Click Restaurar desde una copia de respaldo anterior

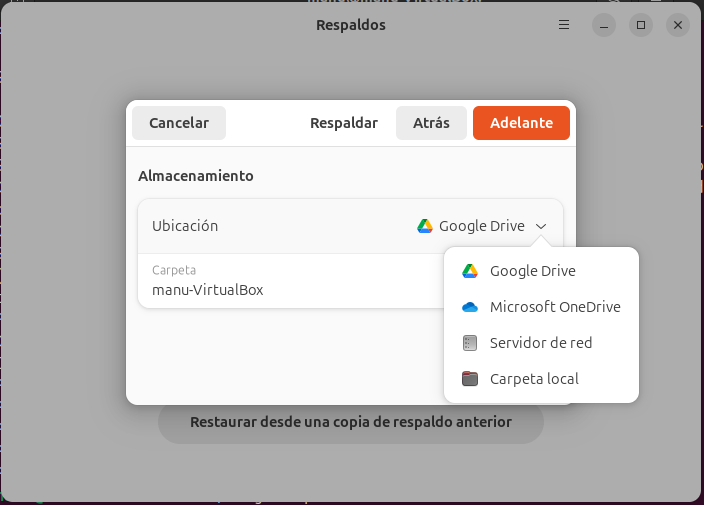pyautogui.click(x=351, y=422)
